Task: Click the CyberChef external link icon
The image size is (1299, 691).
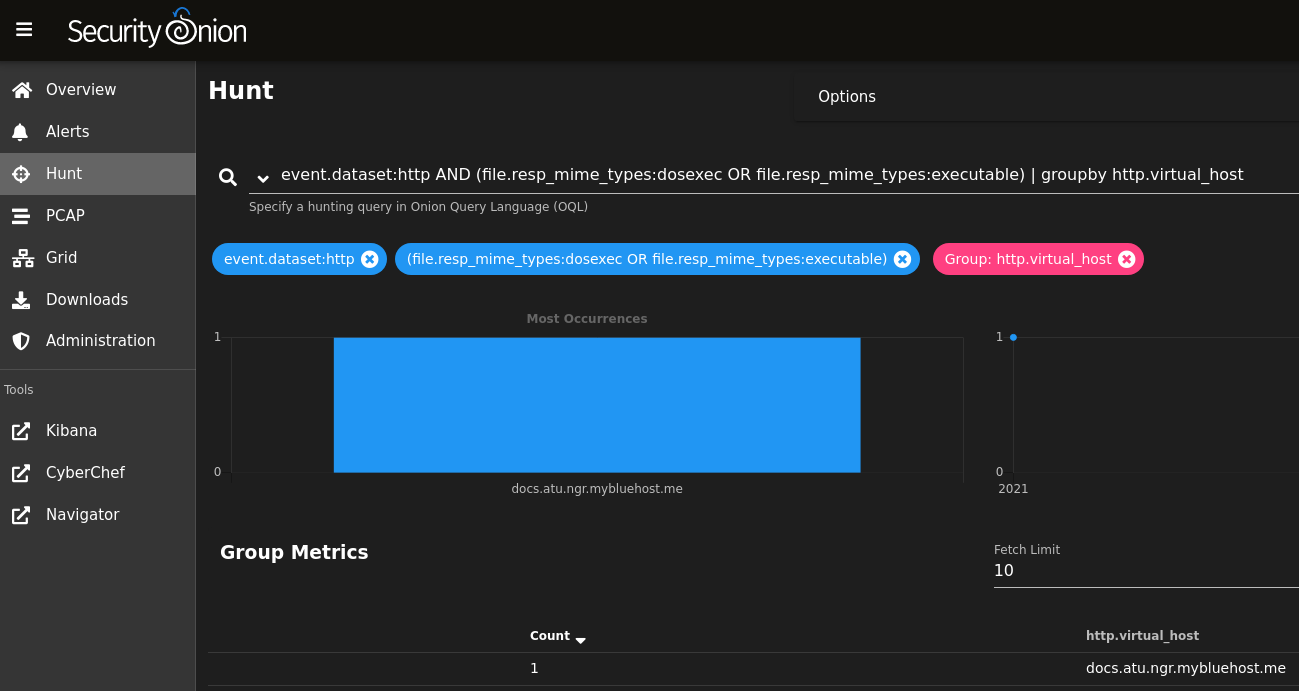Action: coord(21,473)
